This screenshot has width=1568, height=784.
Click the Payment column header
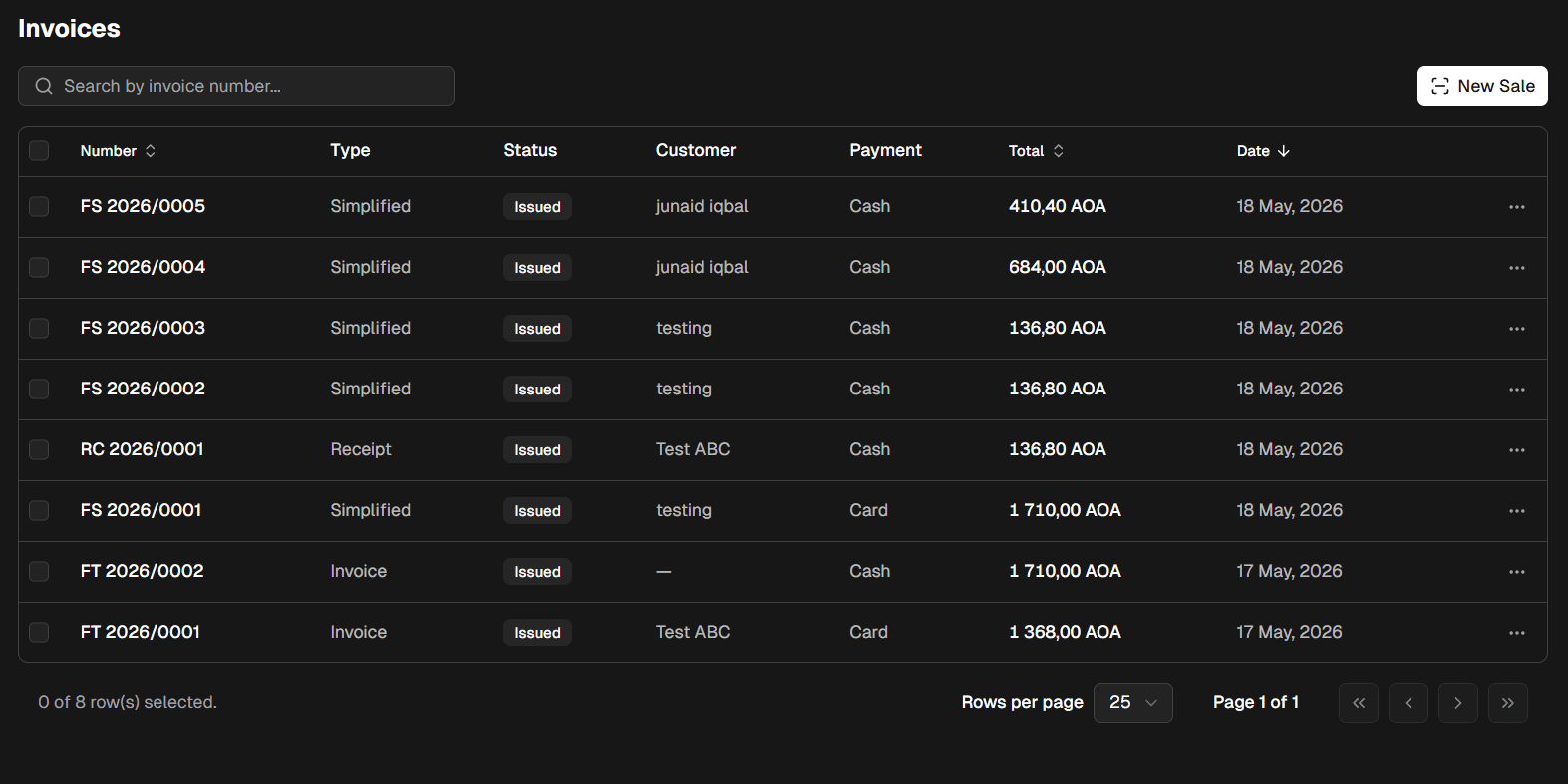(x=885, y=150)
